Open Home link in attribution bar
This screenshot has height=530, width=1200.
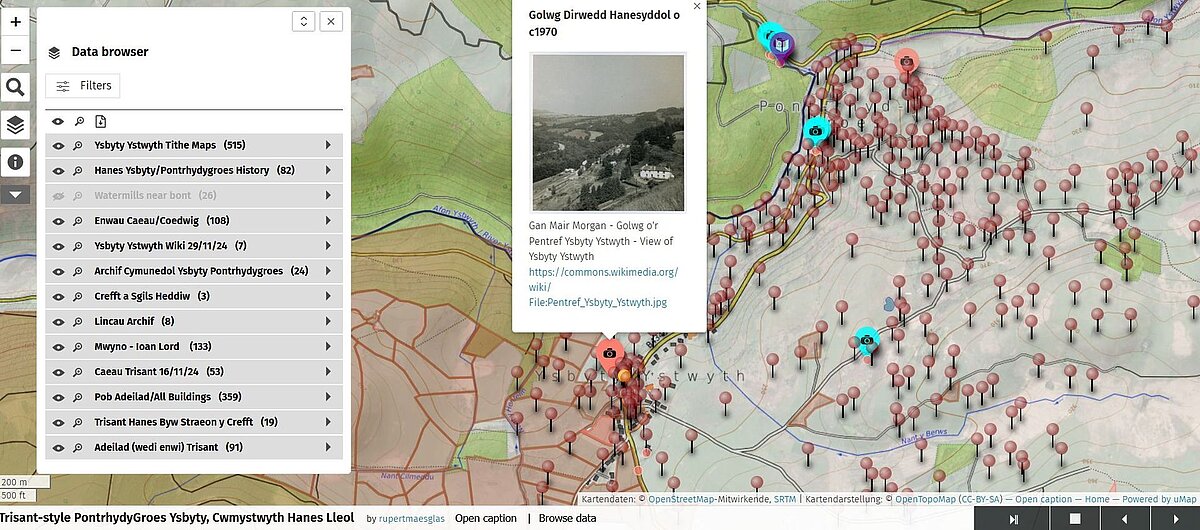click(x=1098, y=498)
